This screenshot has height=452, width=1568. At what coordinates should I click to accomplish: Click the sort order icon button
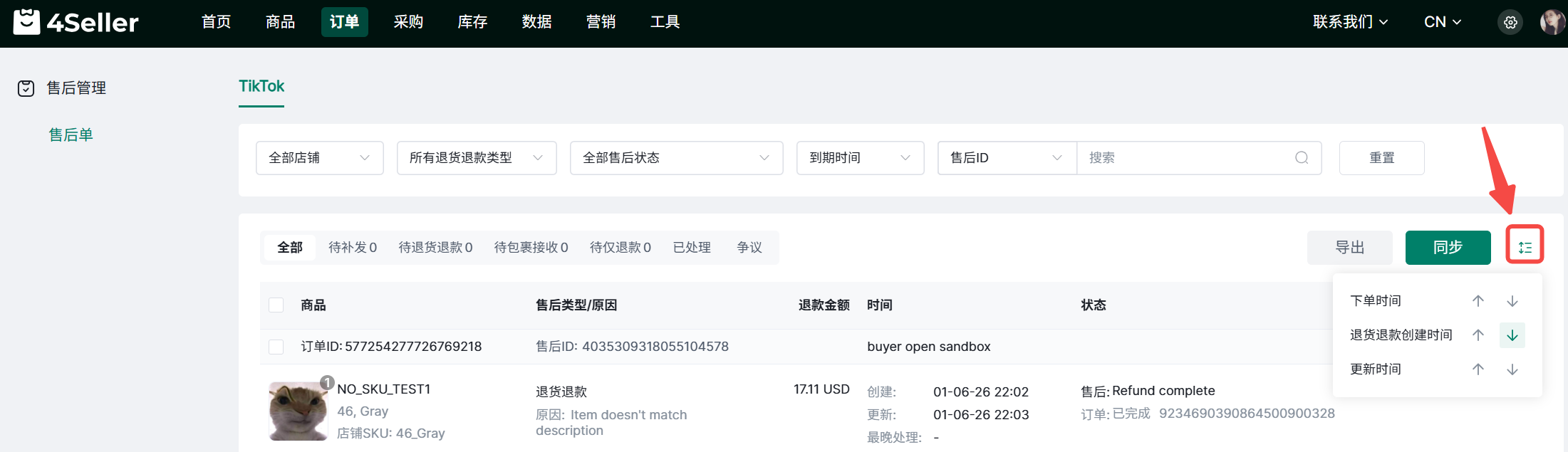pos(1524,247)
